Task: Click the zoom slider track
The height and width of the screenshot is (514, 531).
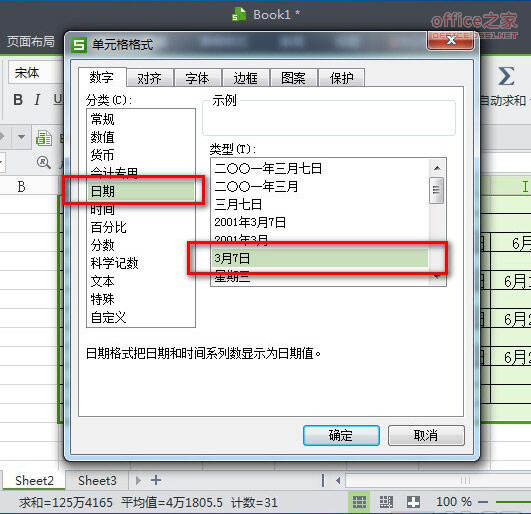Action: [x=513, y=502]
